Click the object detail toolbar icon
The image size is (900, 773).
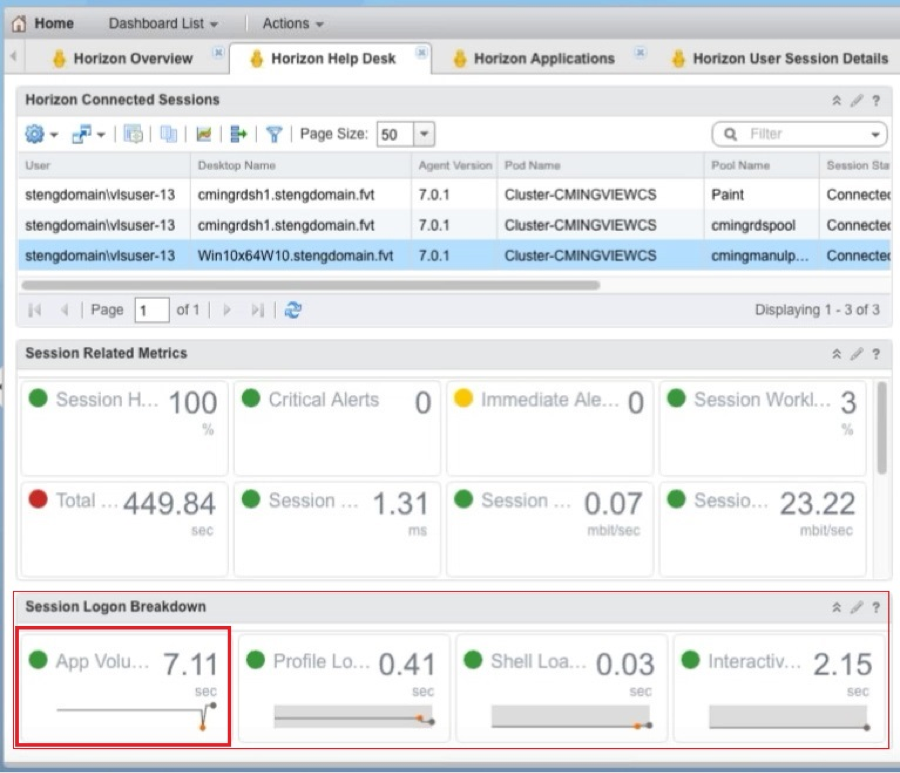click(x=133, y=134)
